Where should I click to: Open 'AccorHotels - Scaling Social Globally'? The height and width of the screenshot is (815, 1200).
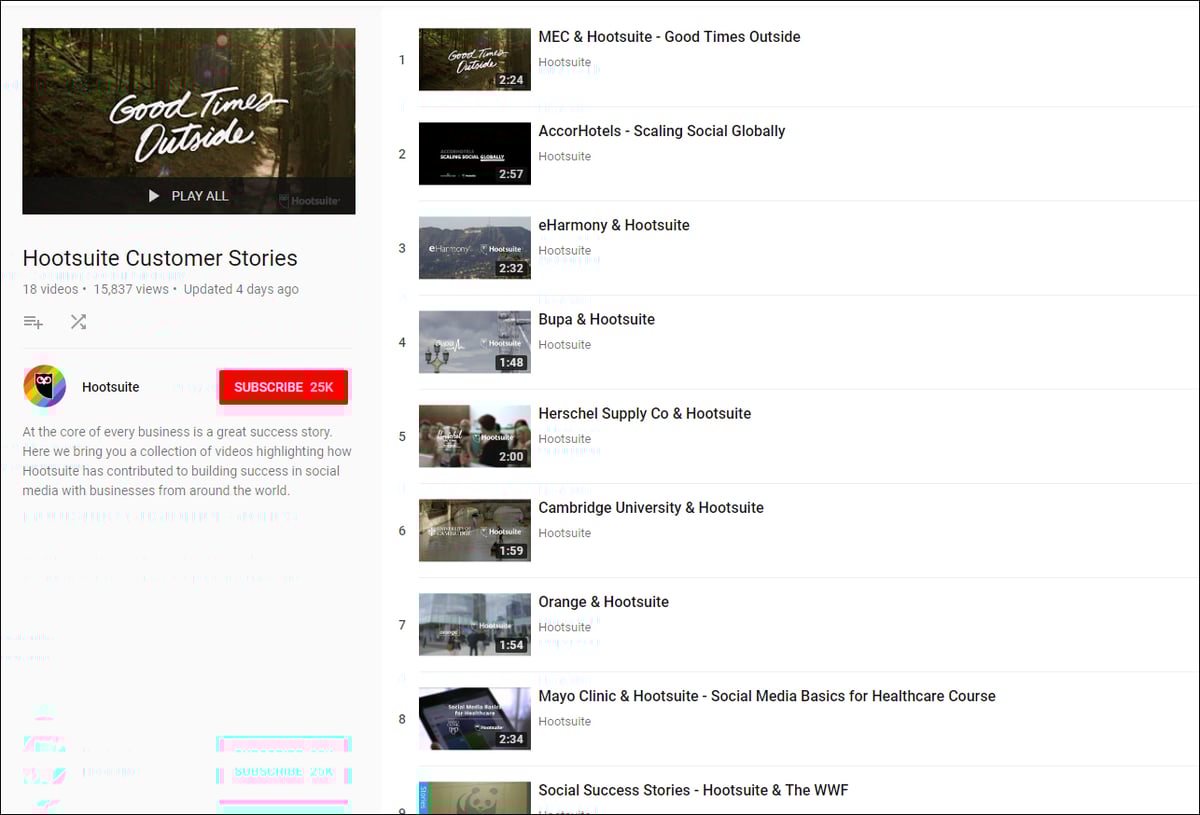(662, 130)
